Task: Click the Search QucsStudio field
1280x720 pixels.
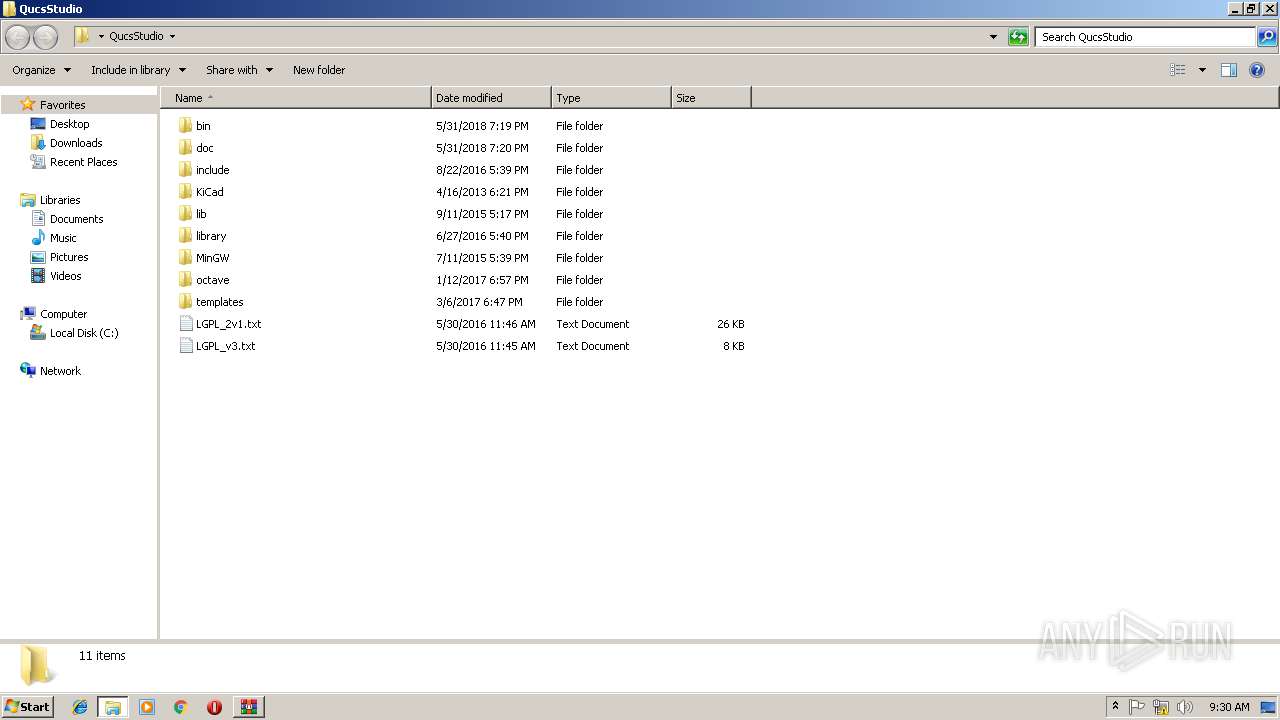Action: [x=1145, y=37]
